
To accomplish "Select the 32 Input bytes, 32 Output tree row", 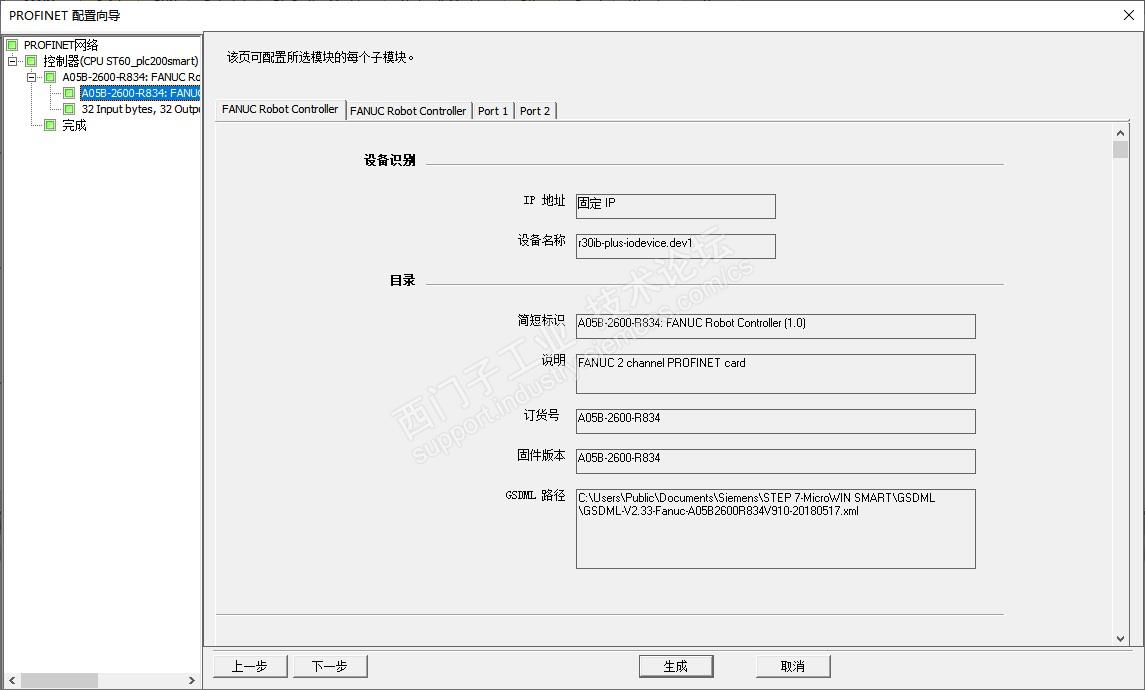I will coord(139,109).
